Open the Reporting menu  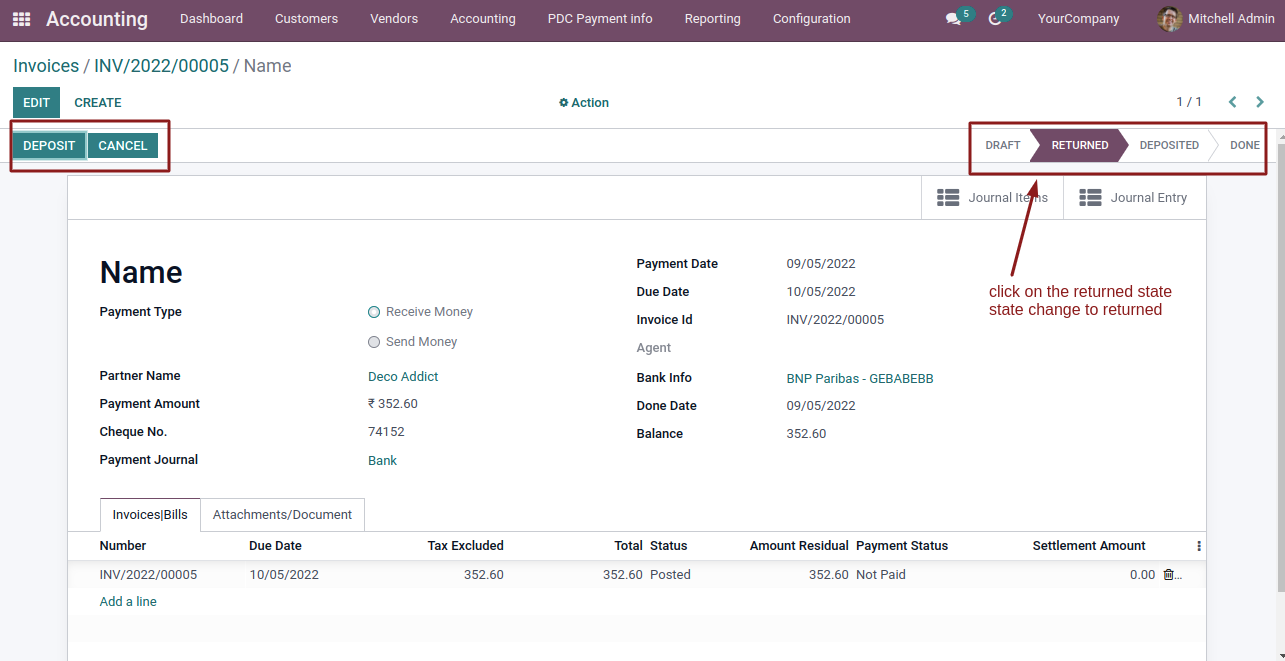point(713,19)
